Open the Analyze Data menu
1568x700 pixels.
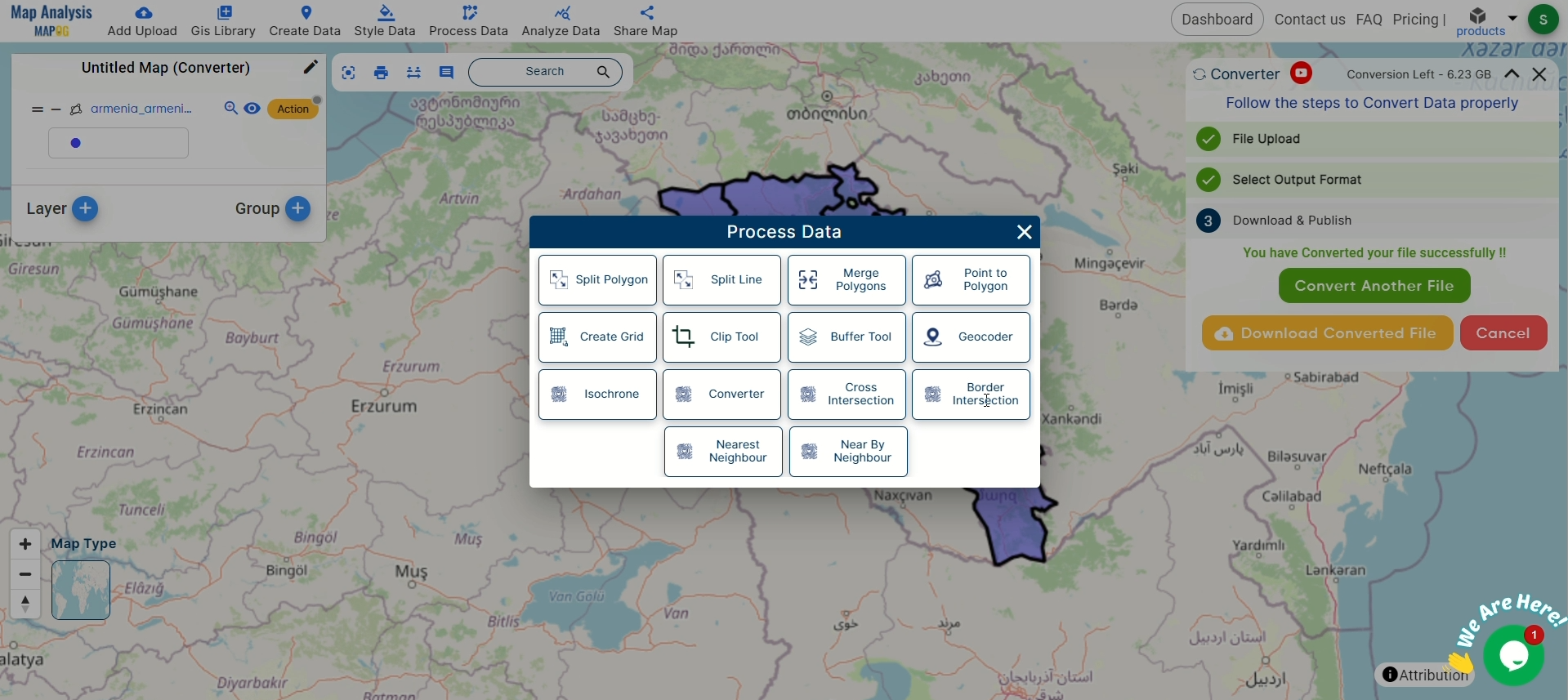click(561, 21)
